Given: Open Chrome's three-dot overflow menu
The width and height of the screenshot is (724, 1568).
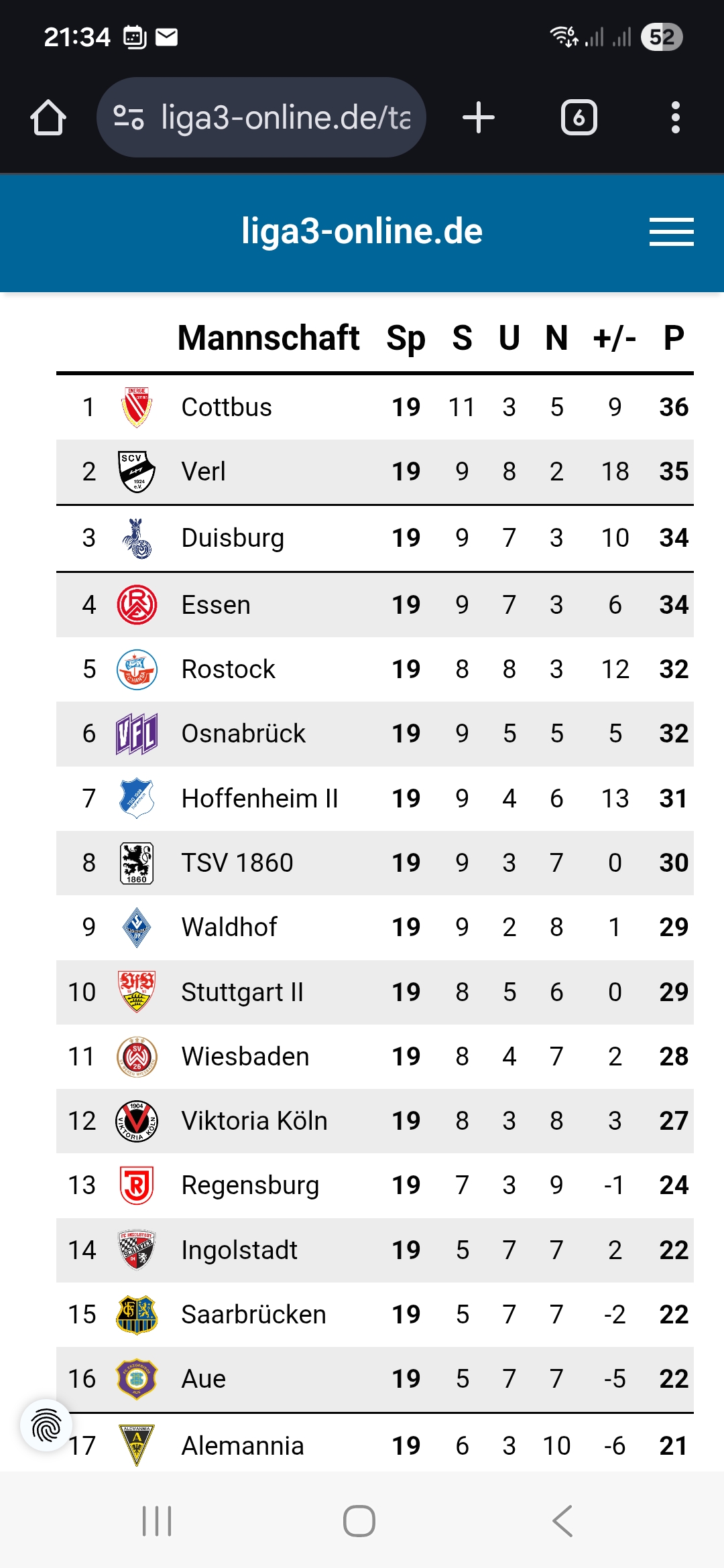Looking at the screenshot, I should pyautogui.click(x=675, y=118).
